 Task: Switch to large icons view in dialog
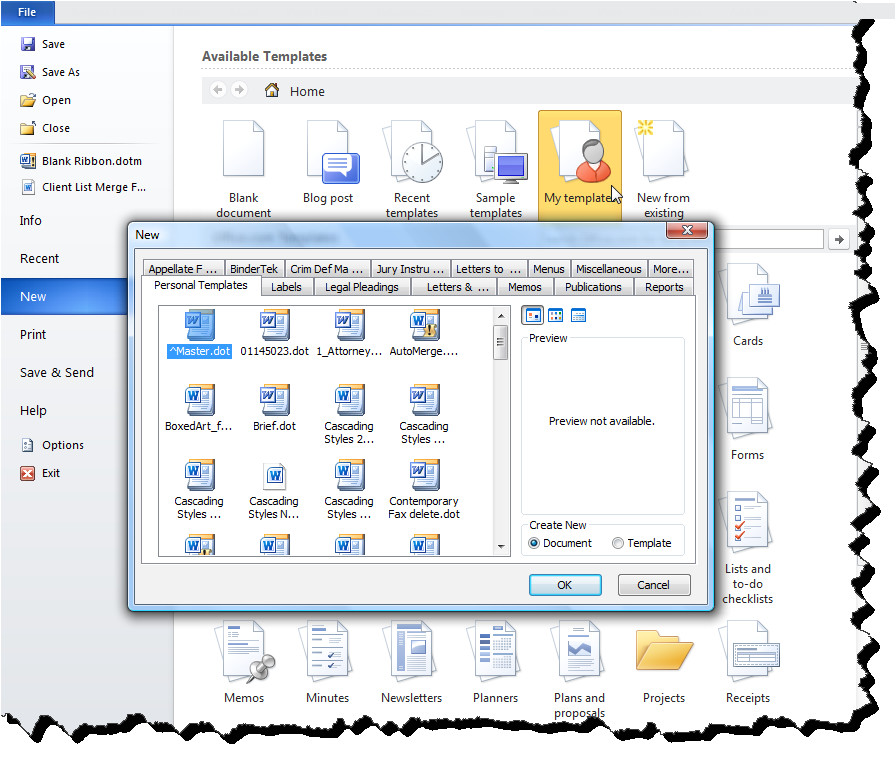pyautogui.click(x=534, y=315)
